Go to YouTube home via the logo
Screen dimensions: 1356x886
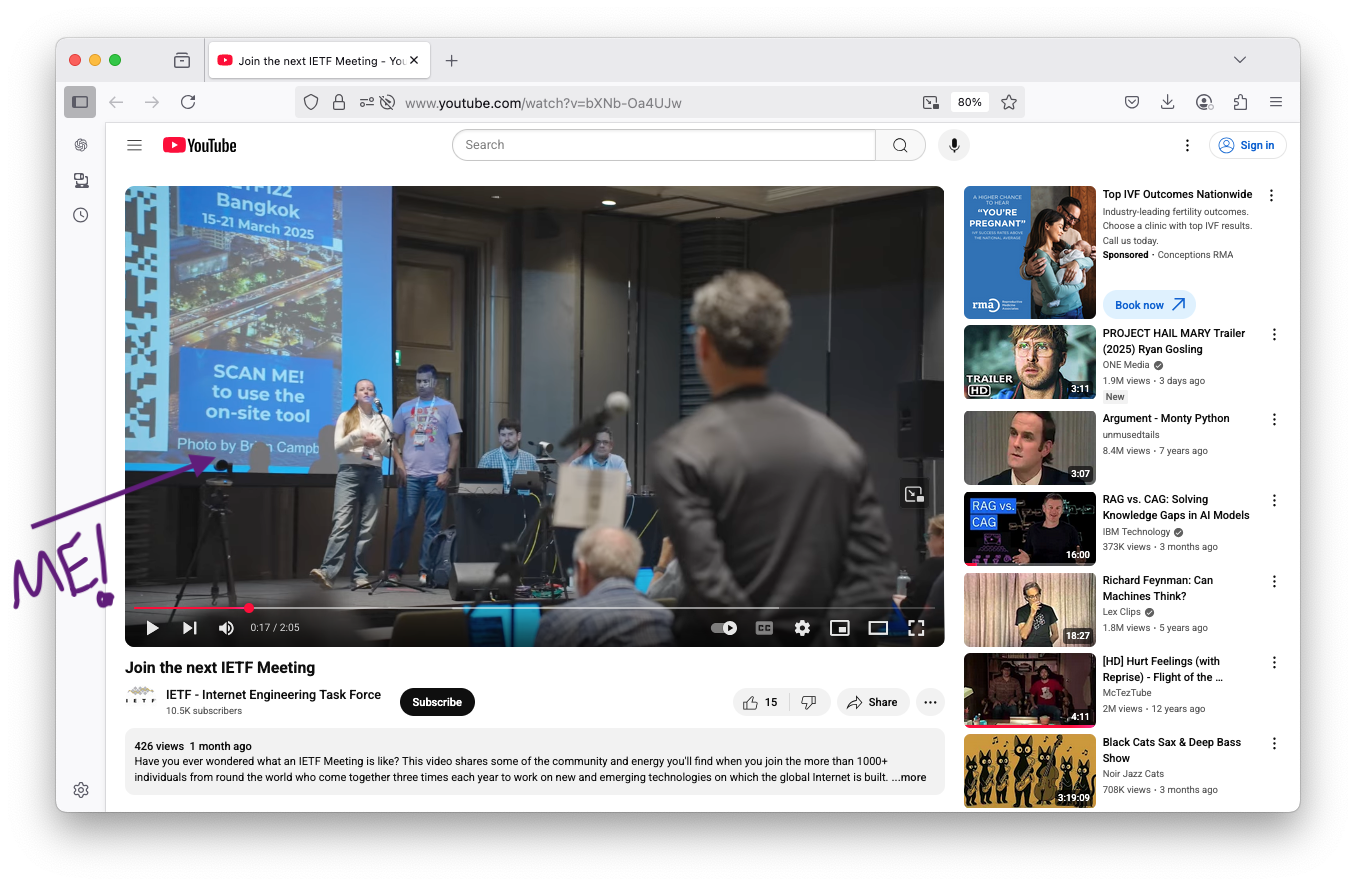(200, 145)
